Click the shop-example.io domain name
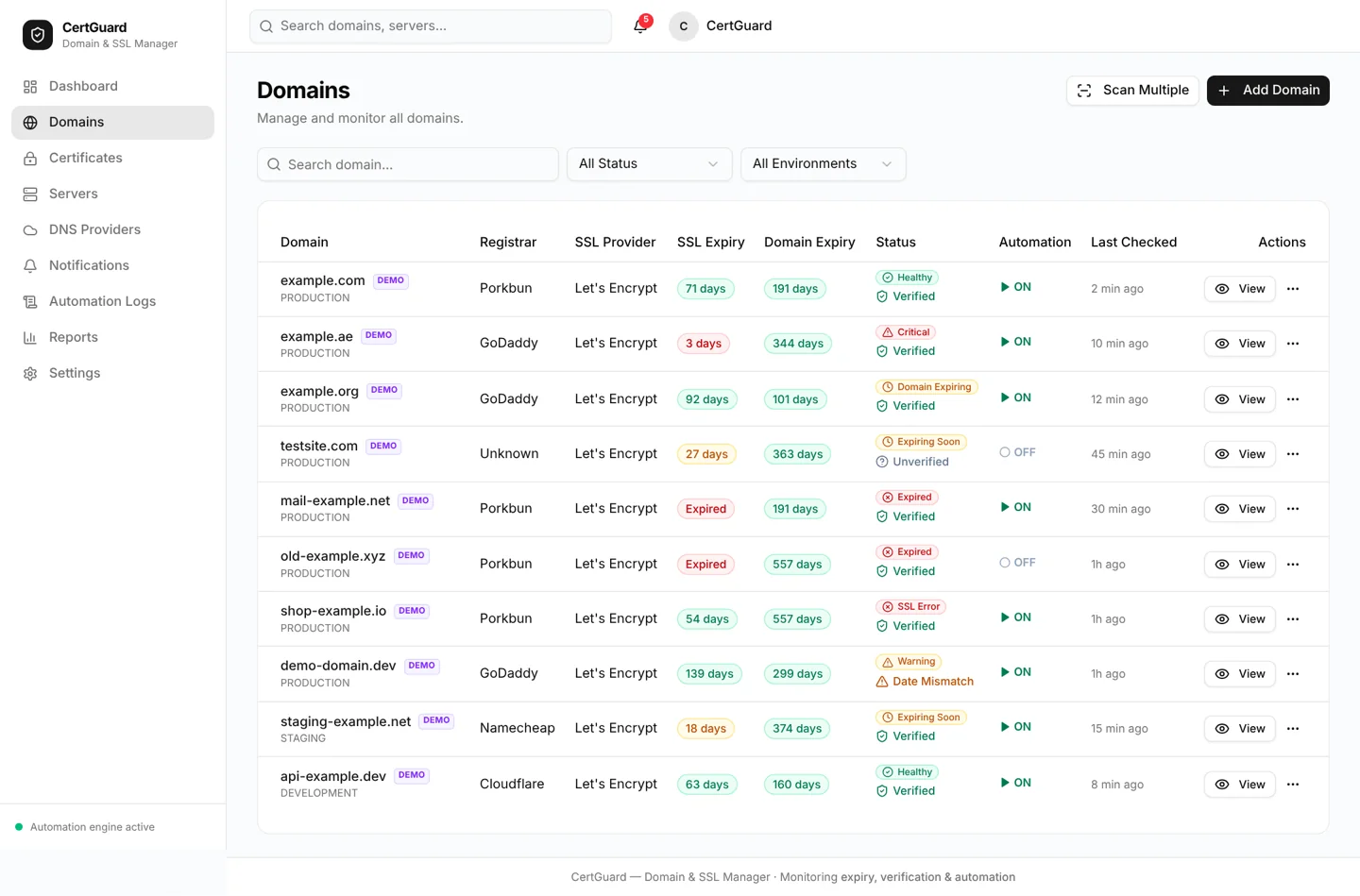The height and width of the screenshot is (896, 1360). (x=333, y=611)
